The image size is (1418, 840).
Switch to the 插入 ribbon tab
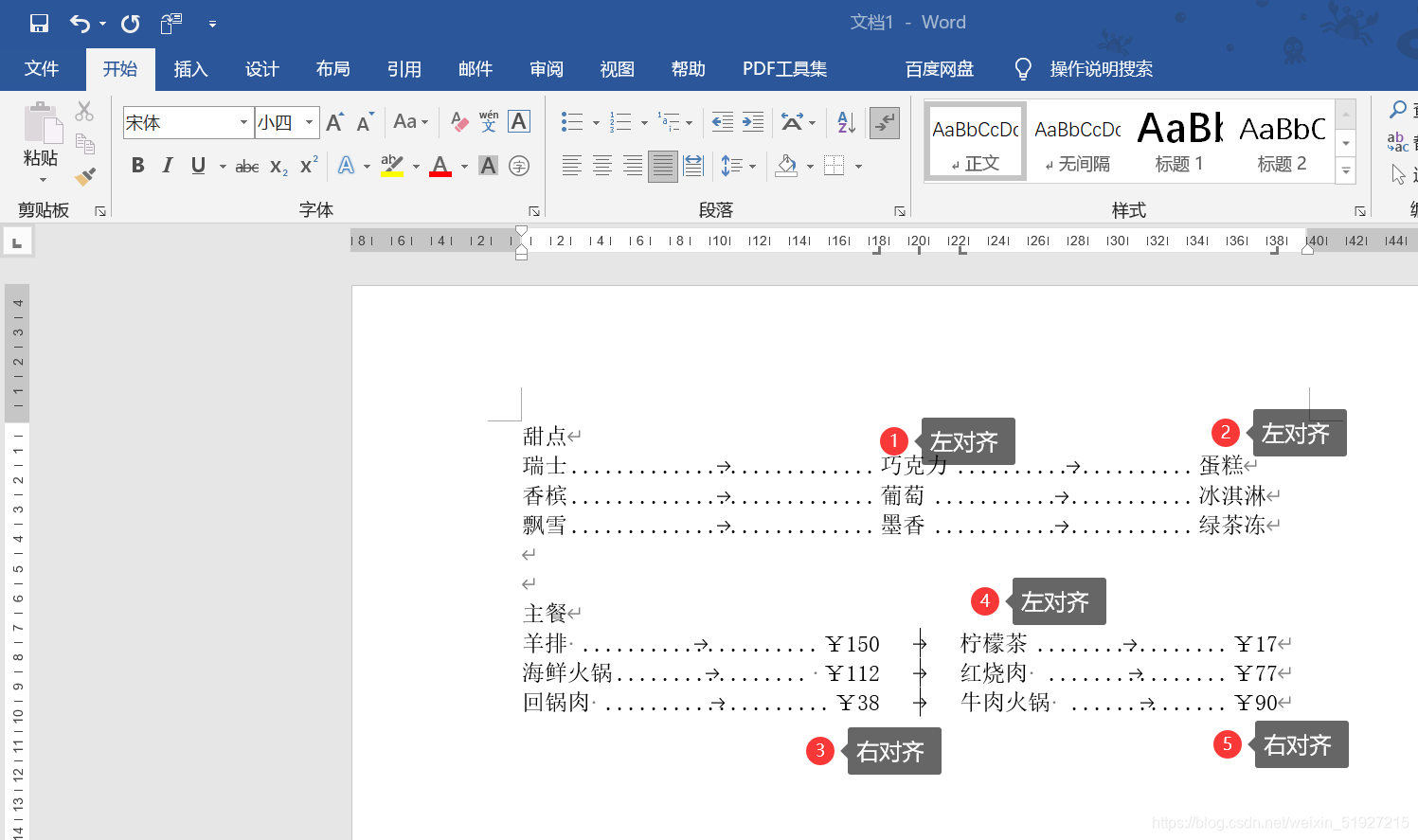pos(190,68)
